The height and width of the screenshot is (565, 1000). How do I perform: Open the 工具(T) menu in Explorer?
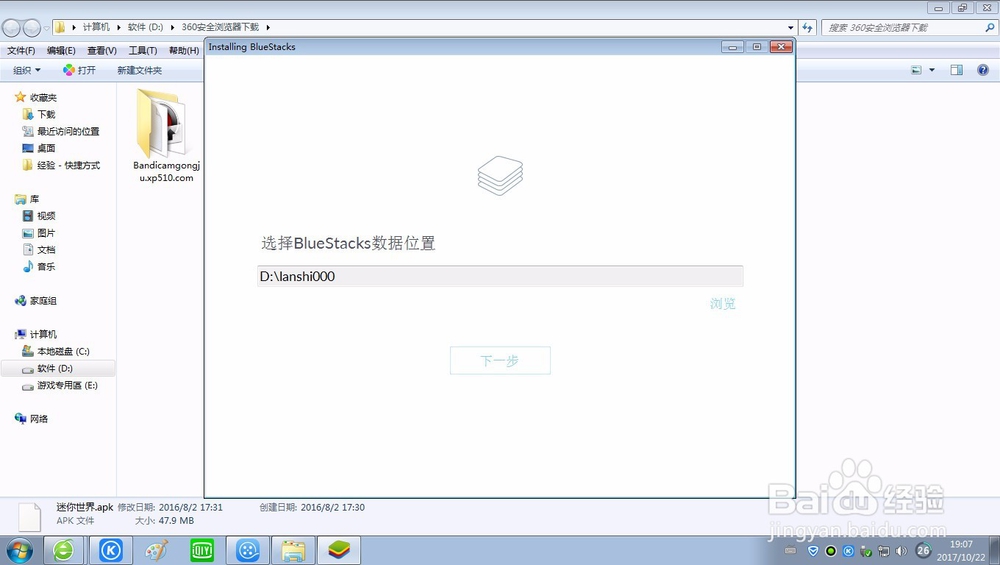(x=143, y=50)
